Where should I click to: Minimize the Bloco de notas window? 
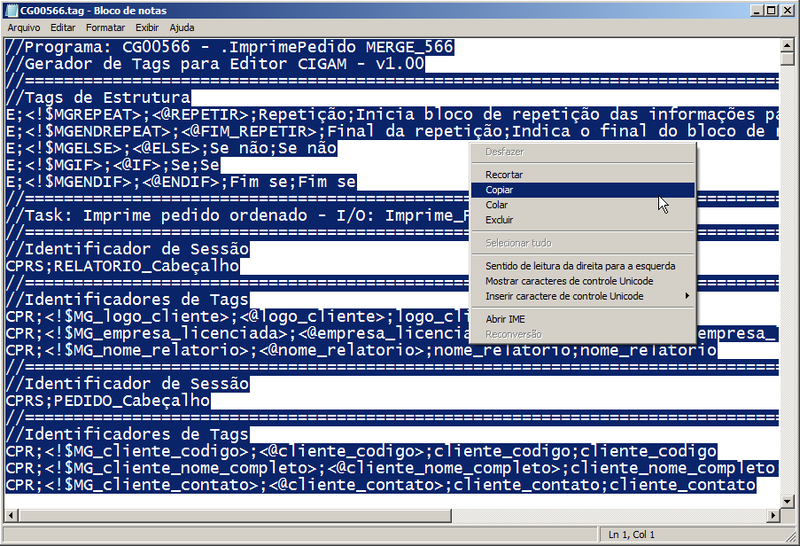pos(758,10)
